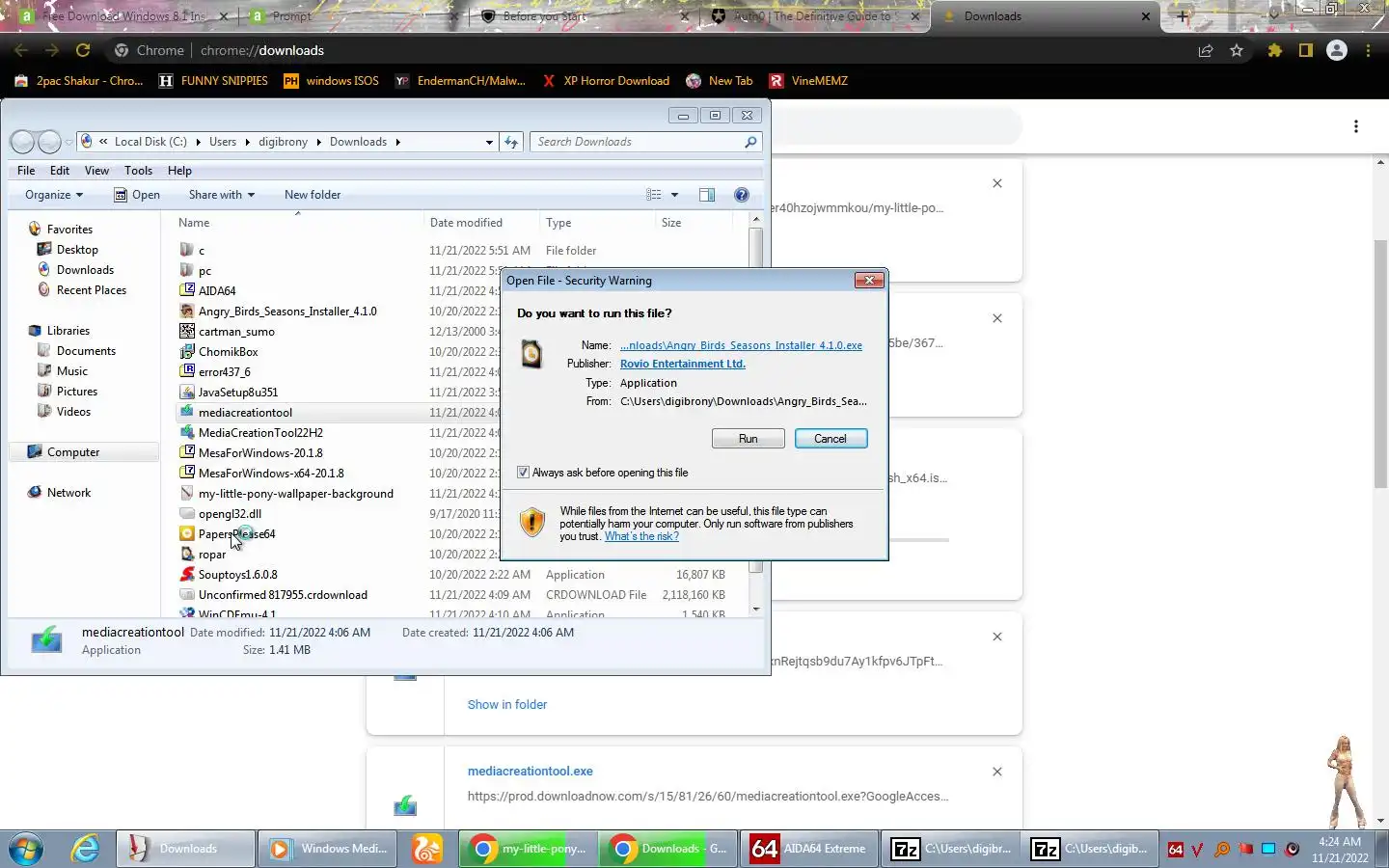Click the Explorer file list vertical scrollbar

pos(756,415)
